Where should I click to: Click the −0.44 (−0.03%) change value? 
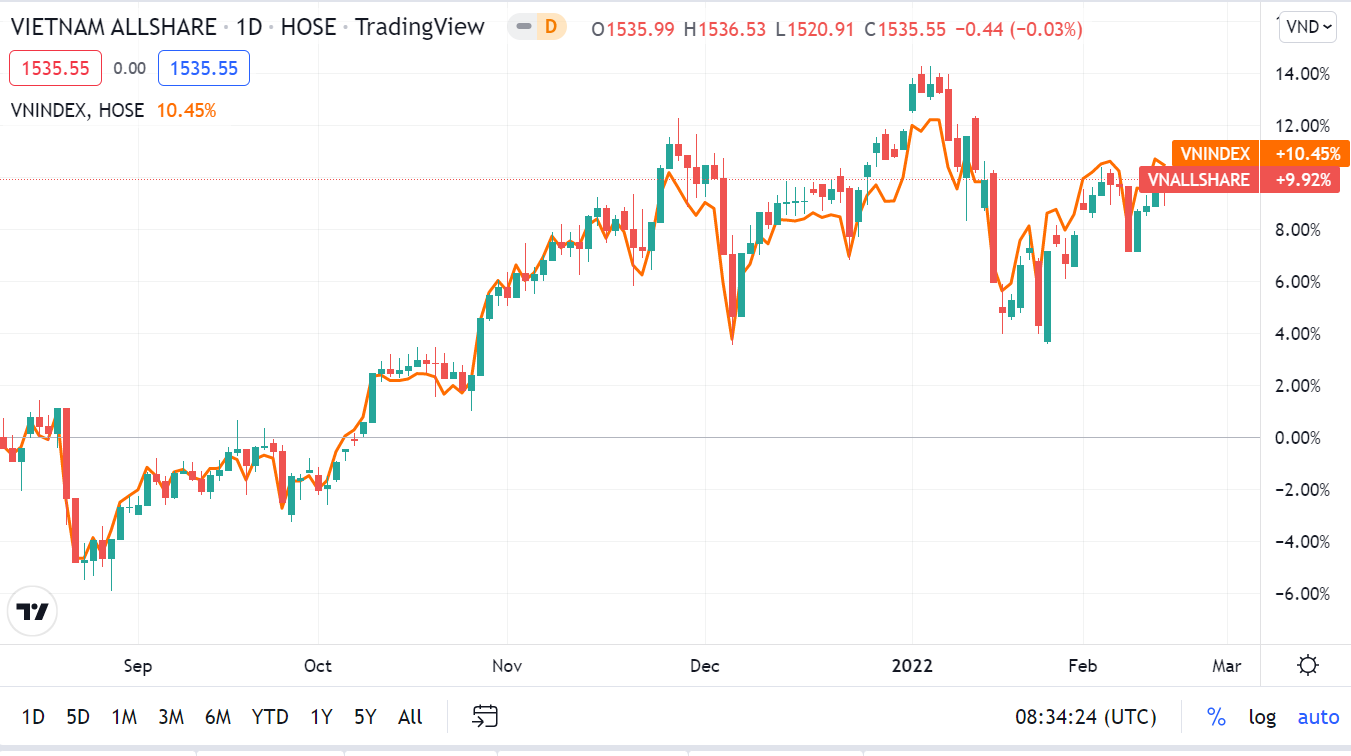1019,29
